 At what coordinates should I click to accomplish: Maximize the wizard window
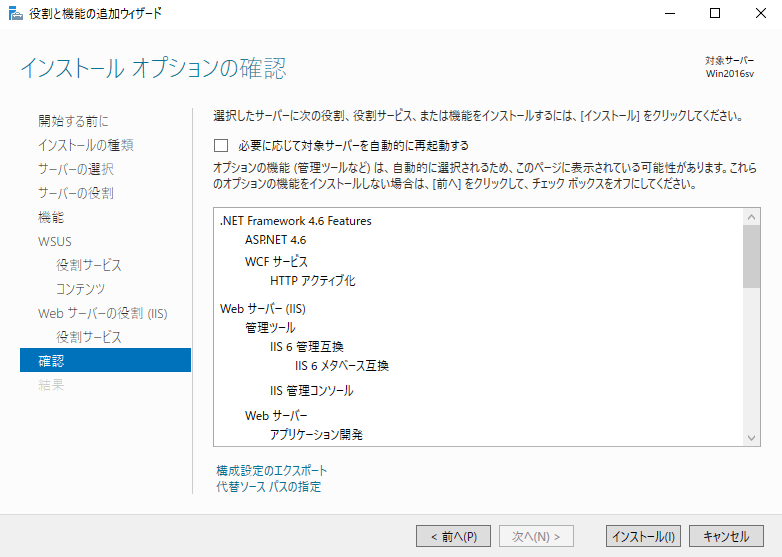[715, 13]
